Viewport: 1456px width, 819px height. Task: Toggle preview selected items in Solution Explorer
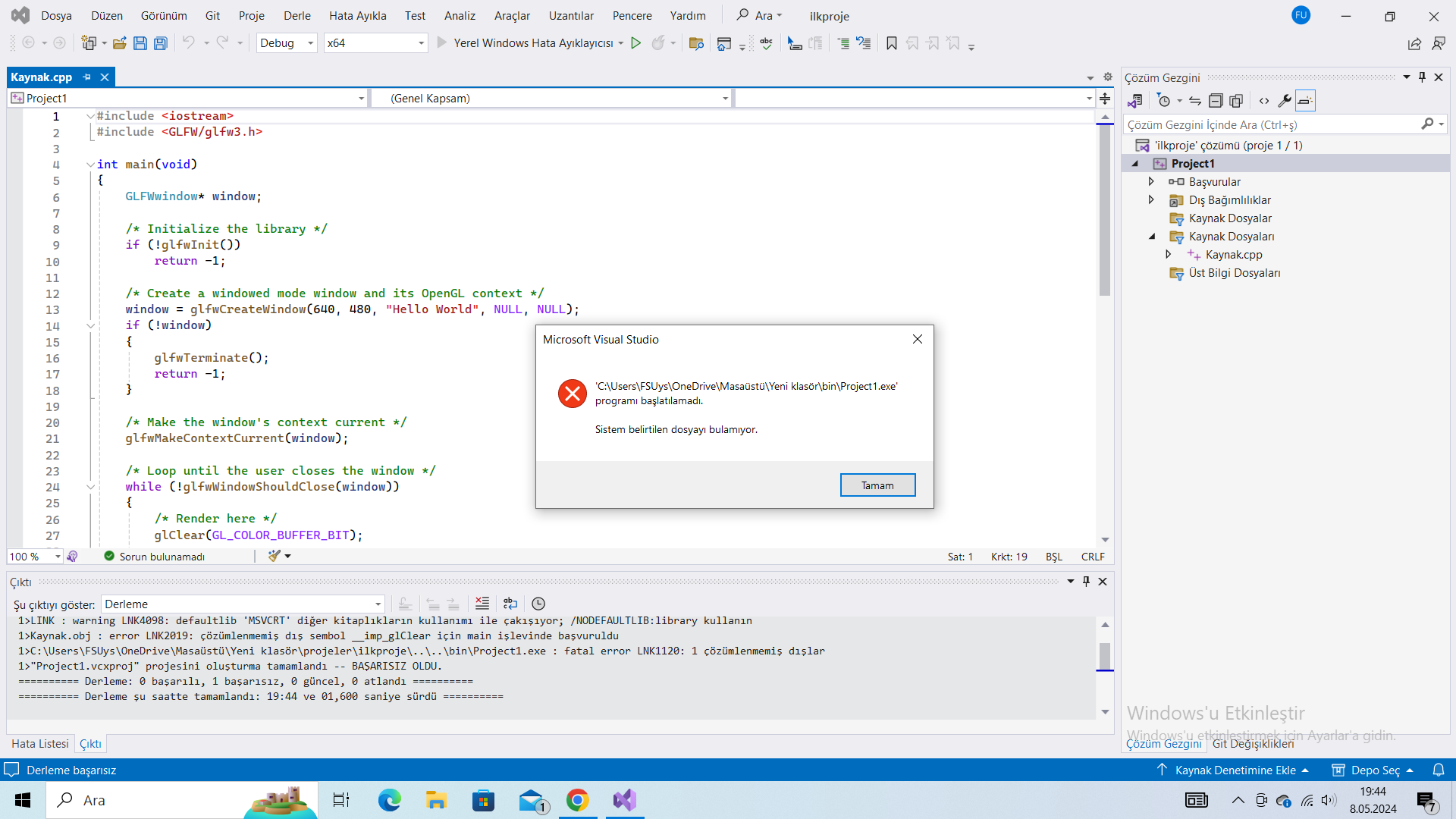pyautogui.click(x=1305, y=101)
